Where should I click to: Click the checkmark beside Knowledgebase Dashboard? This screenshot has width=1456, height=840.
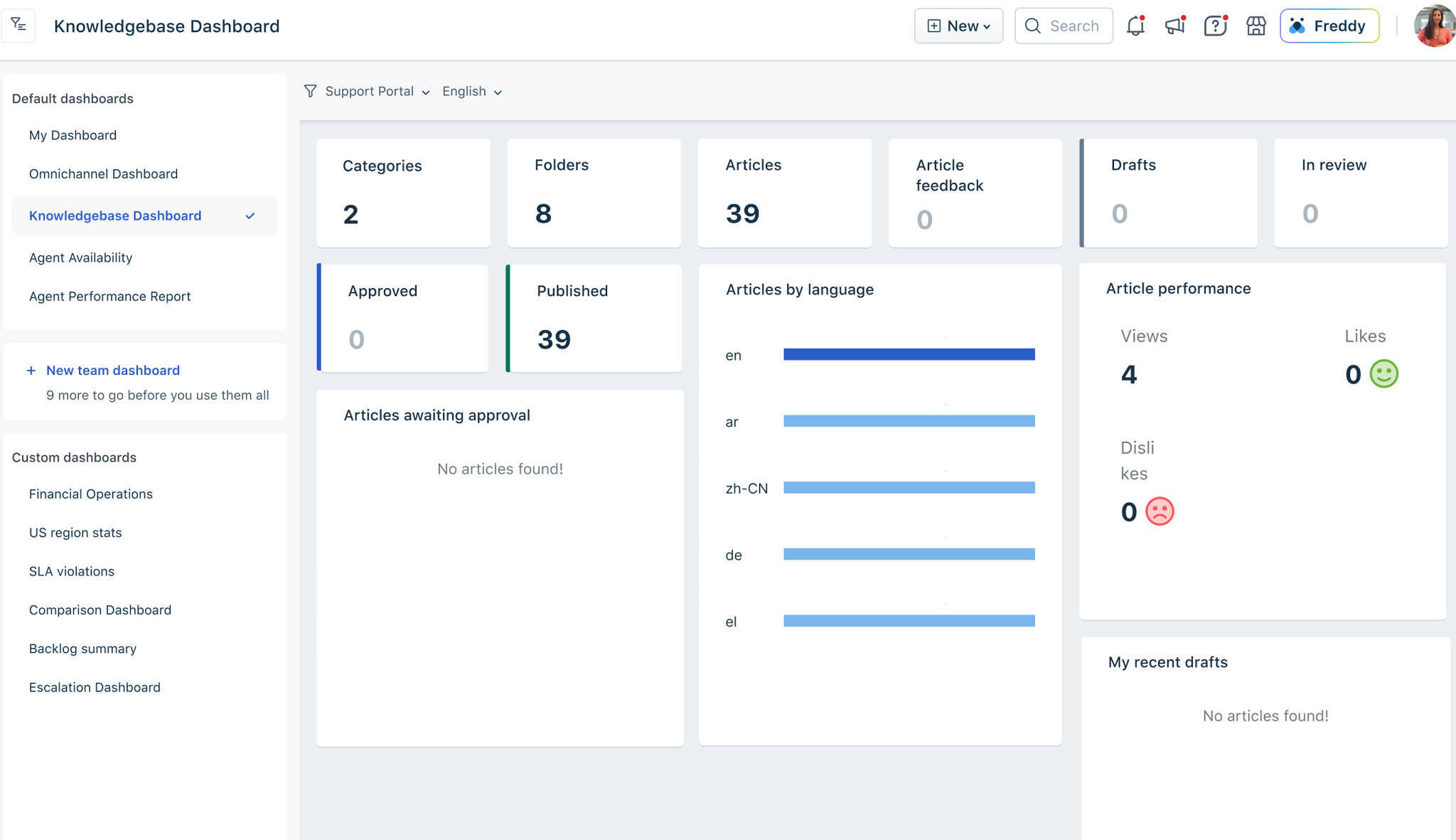pyautogui.click(x=250, y=216)
